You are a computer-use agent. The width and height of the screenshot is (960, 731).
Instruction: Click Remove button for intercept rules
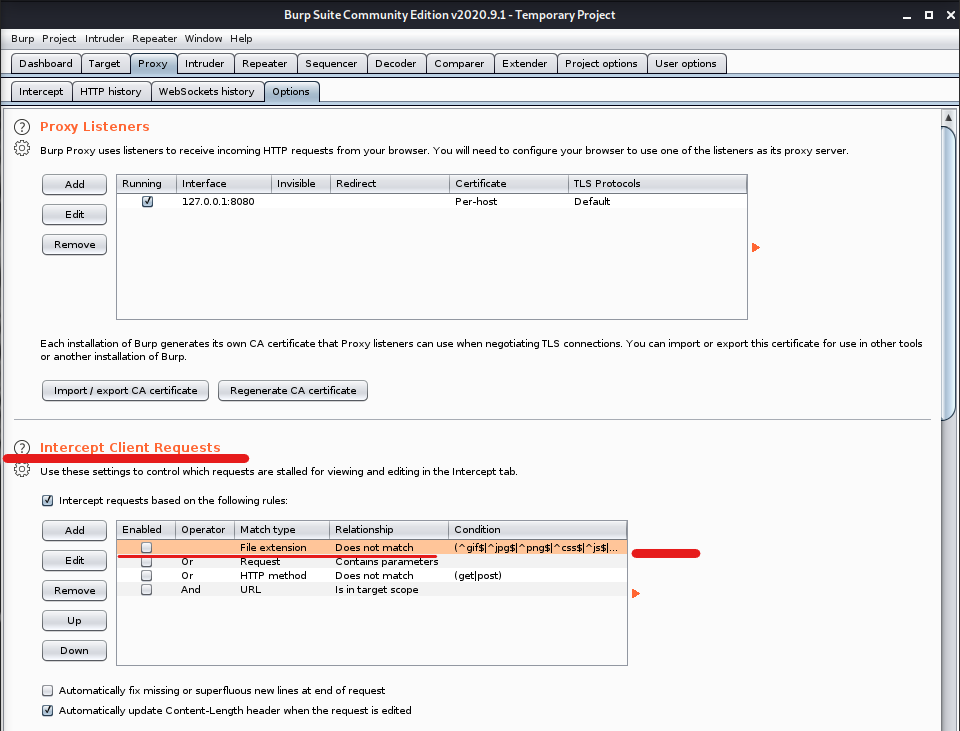(x=75, y=590)
